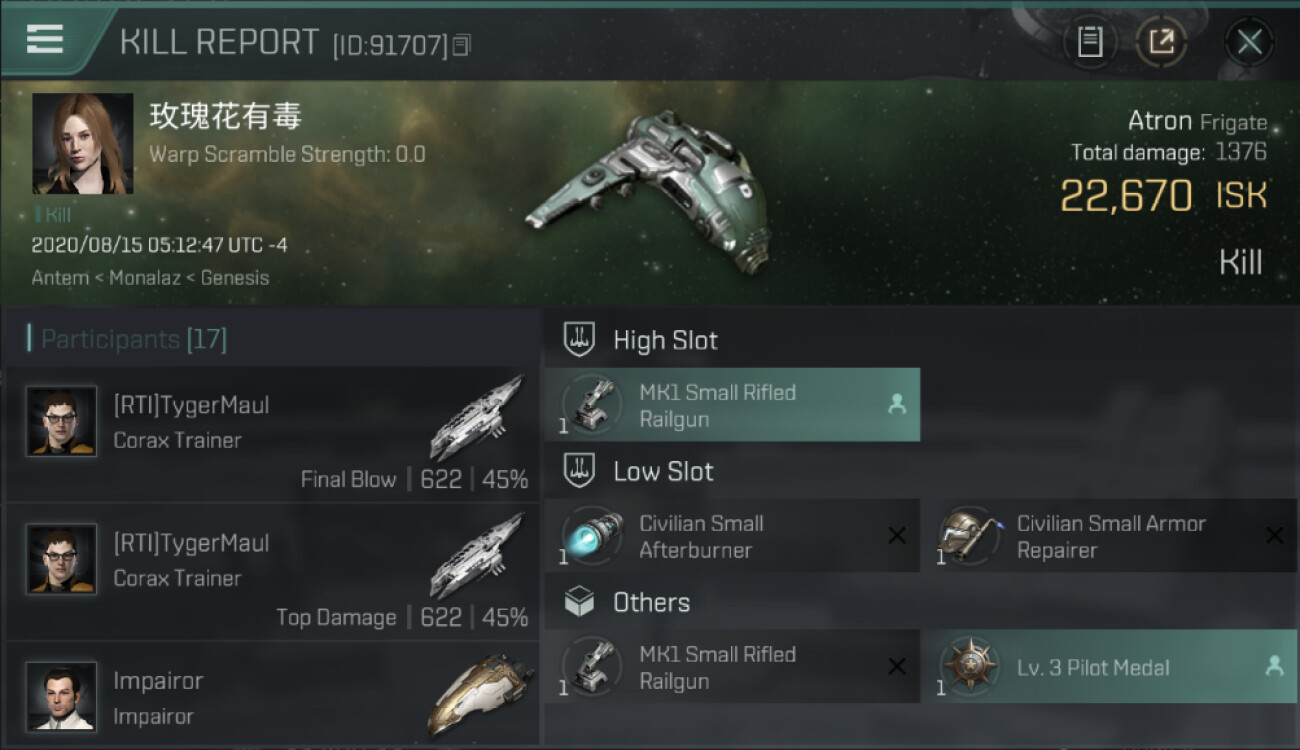The image size is (1300, 750).
Task: Click the share kill report icon
Action: coord(1161,42)
